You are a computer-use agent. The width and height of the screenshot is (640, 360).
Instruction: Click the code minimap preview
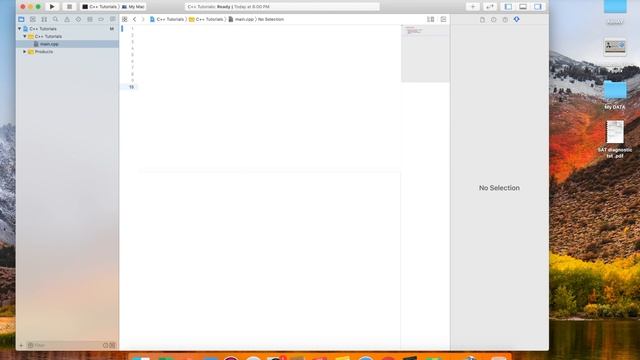click(425, 53)
